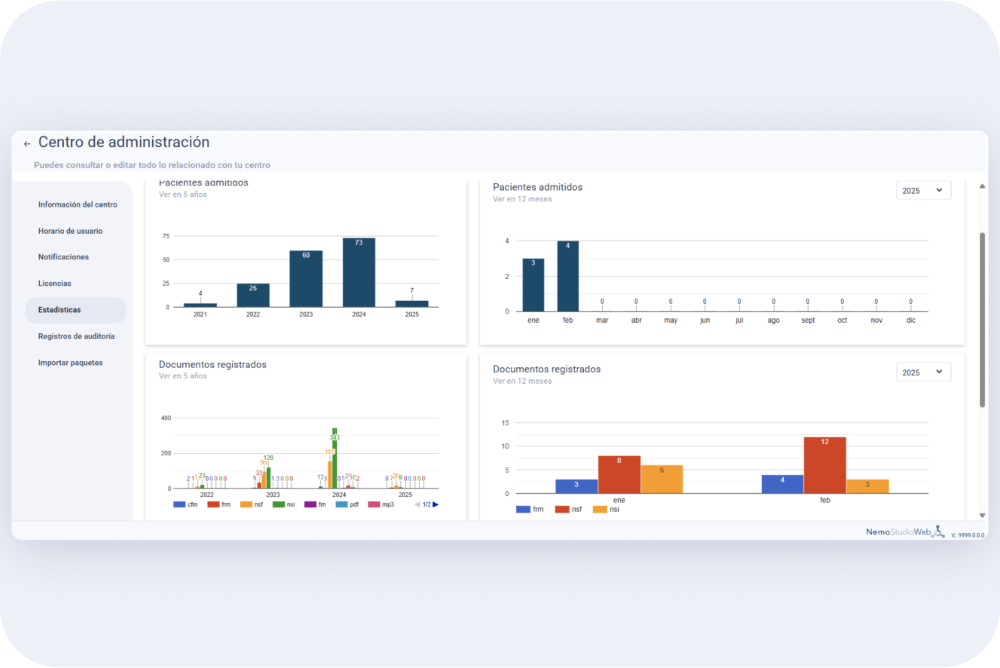
Task: Go back using the arrow beside Centro de administración
Action: coord(27,144)
